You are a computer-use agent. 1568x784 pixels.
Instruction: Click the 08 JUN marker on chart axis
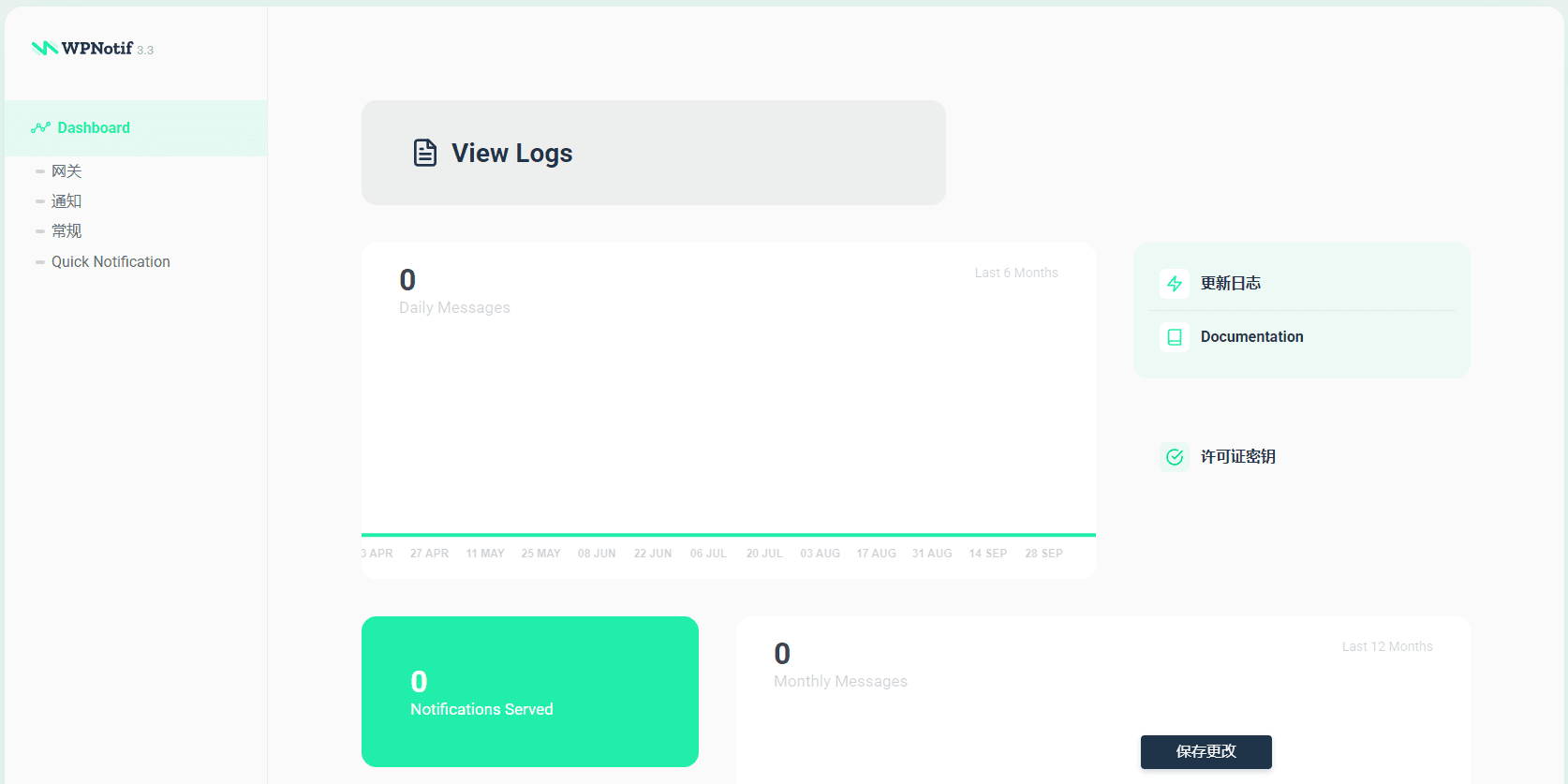coord(597,554)
